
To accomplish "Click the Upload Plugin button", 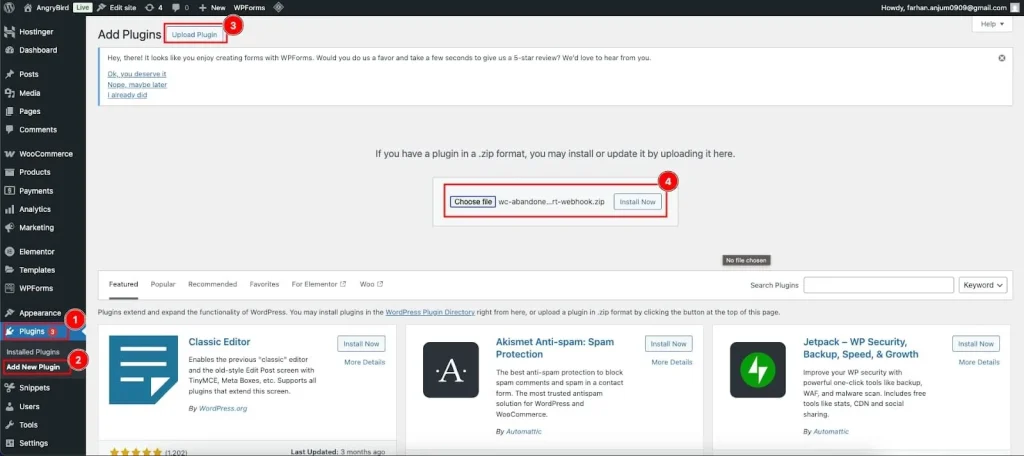I will tap(195, 35).
